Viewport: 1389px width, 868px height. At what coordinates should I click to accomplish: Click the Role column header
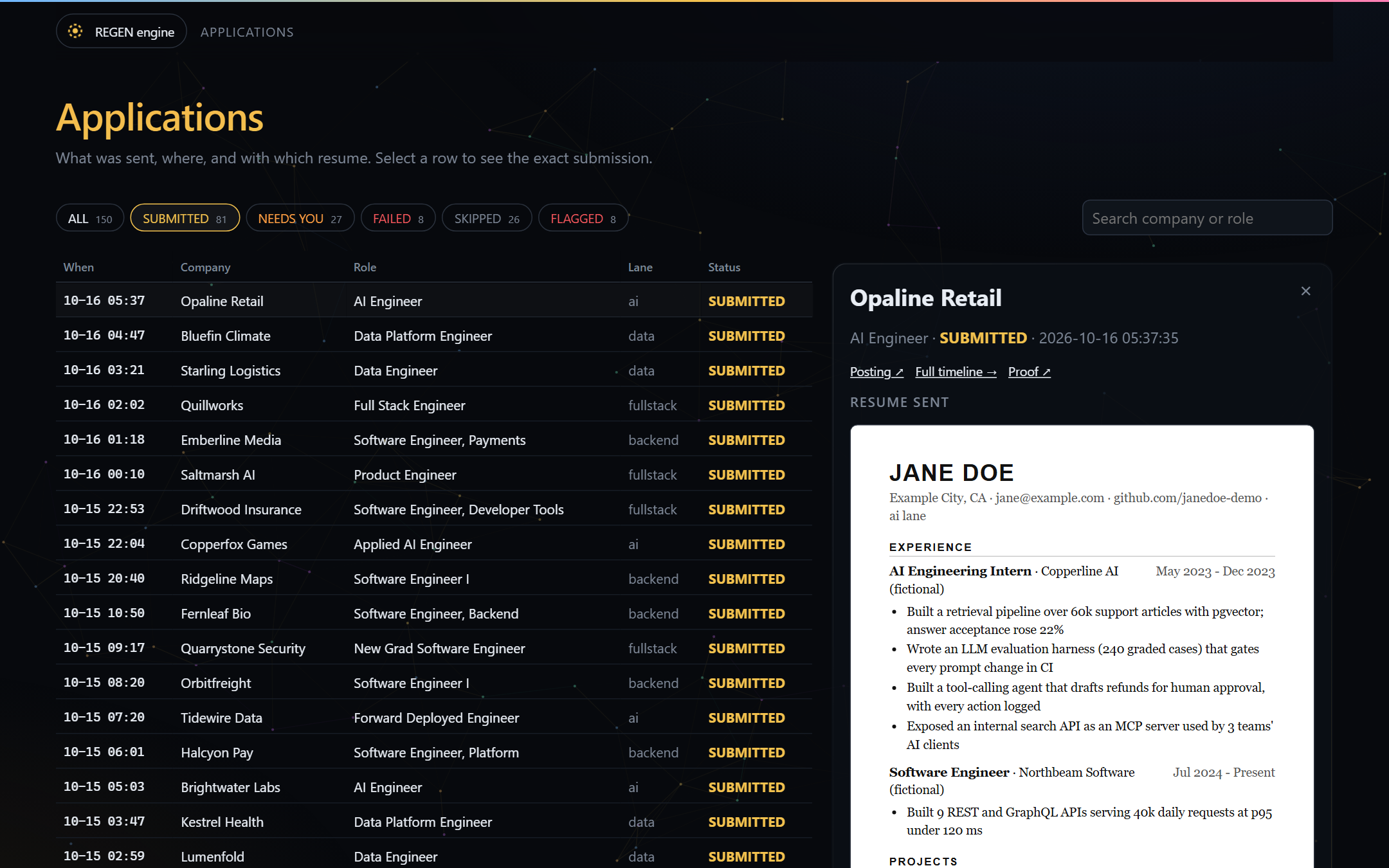pyautogui.click(x=365, y=267)
